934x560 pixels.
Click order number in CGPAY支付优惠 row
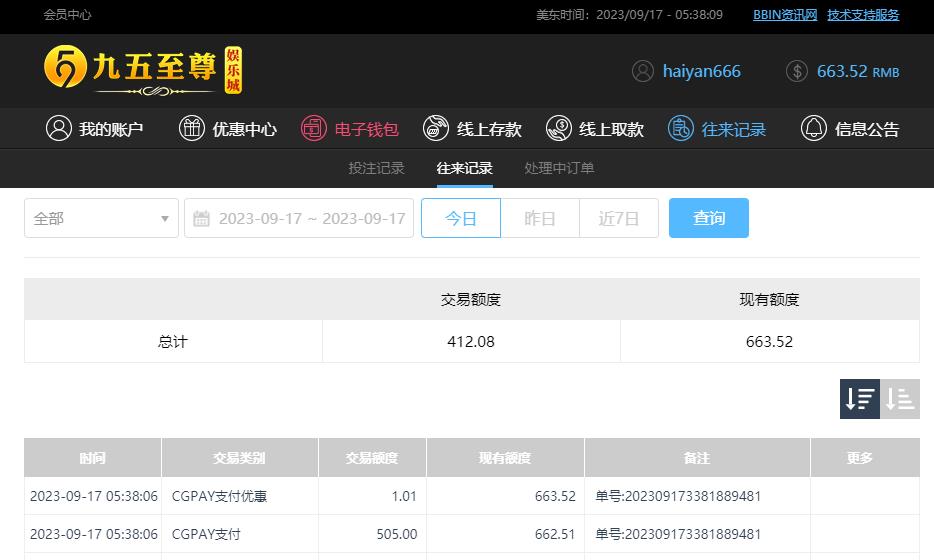tap(678, 496)
